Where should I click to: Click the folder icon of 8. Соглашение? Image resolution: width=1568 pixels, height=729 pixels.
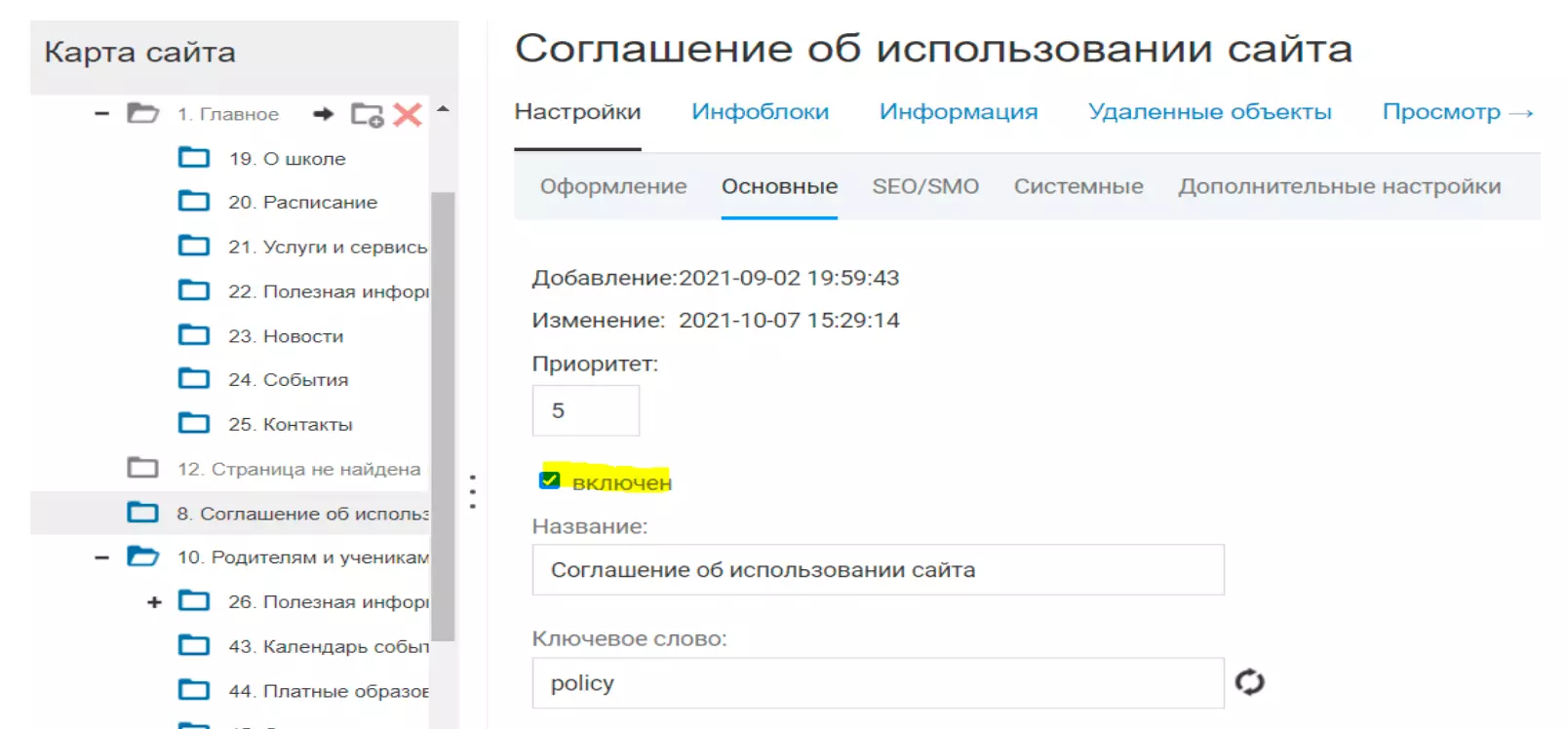143,513
